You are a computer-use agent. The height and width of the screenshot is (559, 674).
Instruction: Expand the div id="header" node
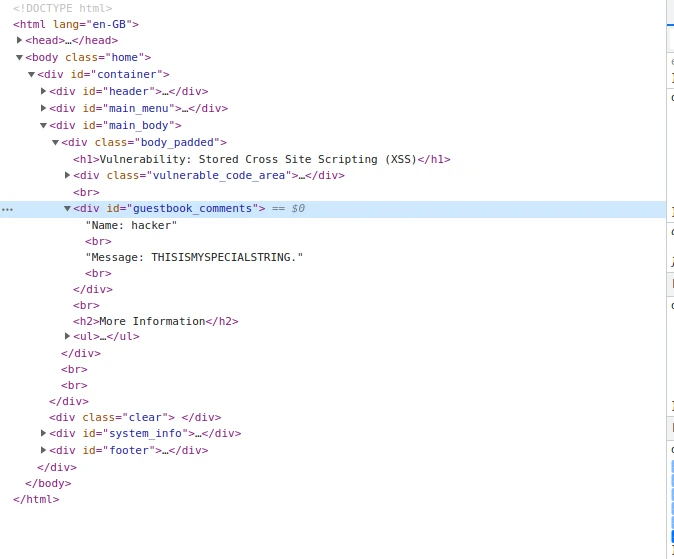(44, 91)
